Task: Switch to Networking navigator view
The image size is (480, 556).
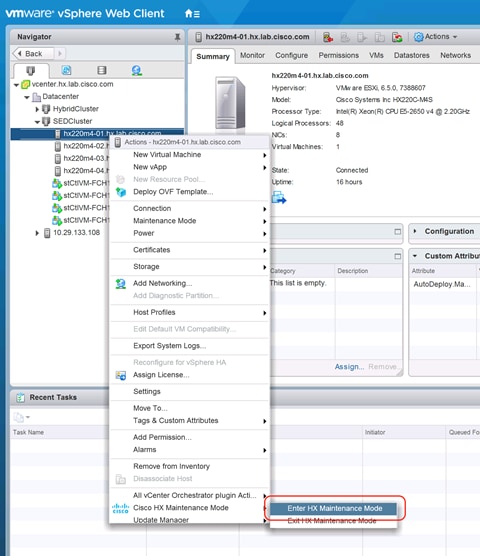Action: coord(136,70)
